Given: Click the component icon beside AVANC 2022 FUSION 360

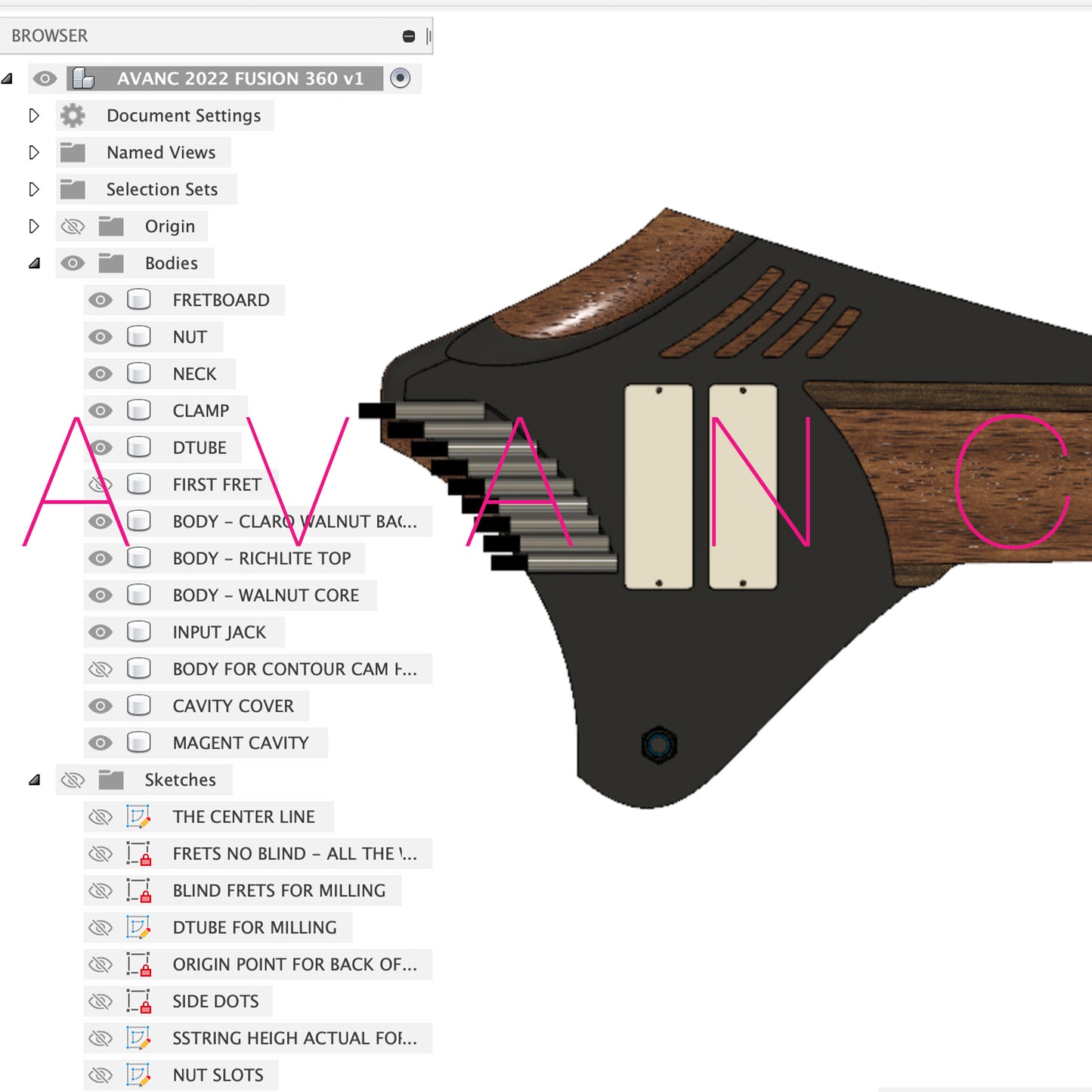Looking at the screenshot, I should coord(83,79).
